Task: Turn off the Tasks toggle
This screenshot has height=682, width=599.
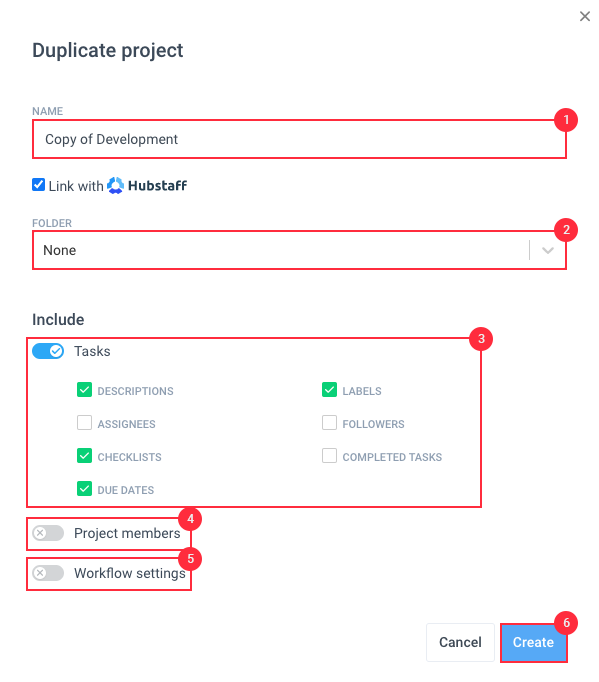Action: (x=48, y=351)
